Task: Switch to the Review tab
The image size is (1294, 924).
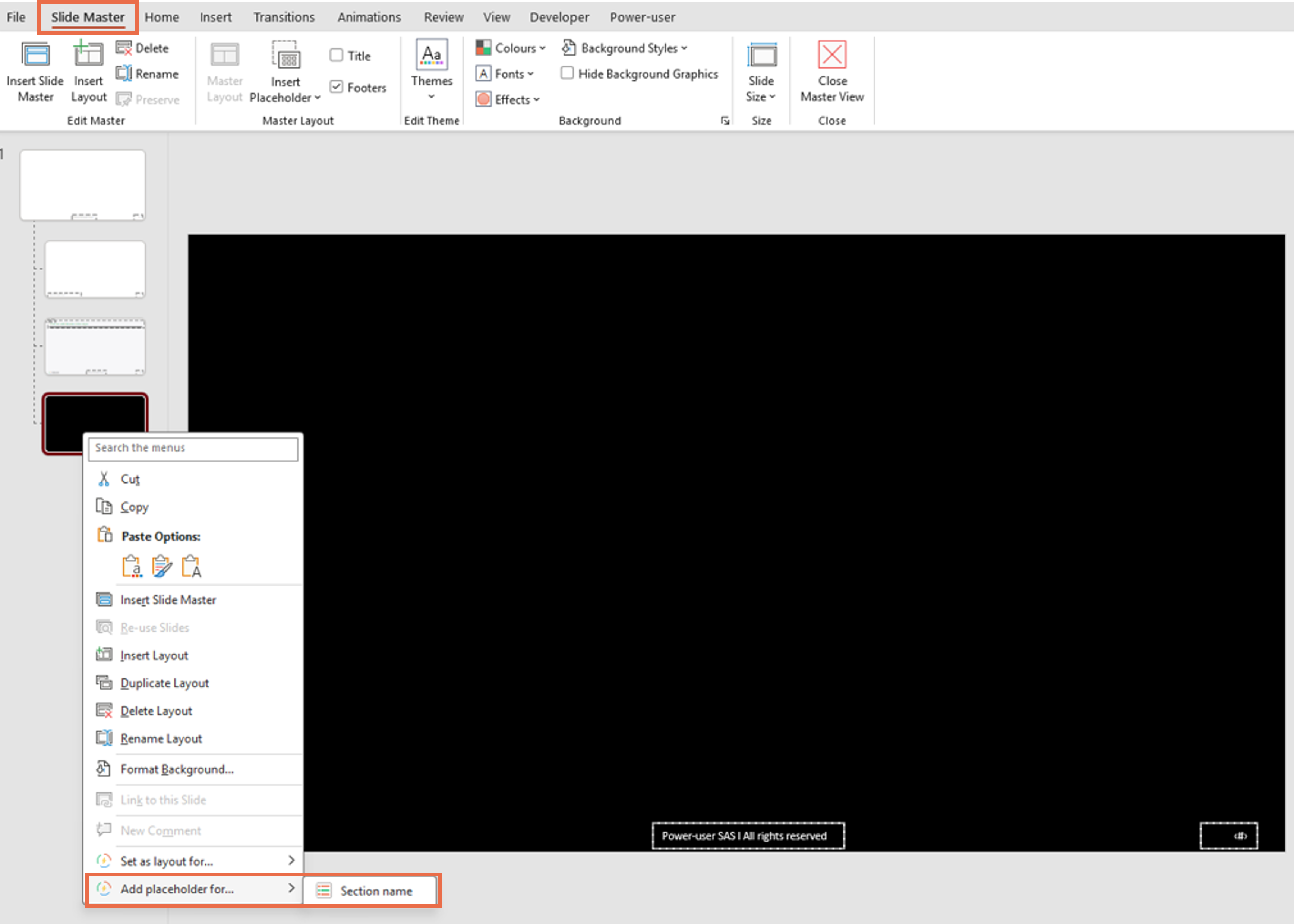Action: [443, 17]
